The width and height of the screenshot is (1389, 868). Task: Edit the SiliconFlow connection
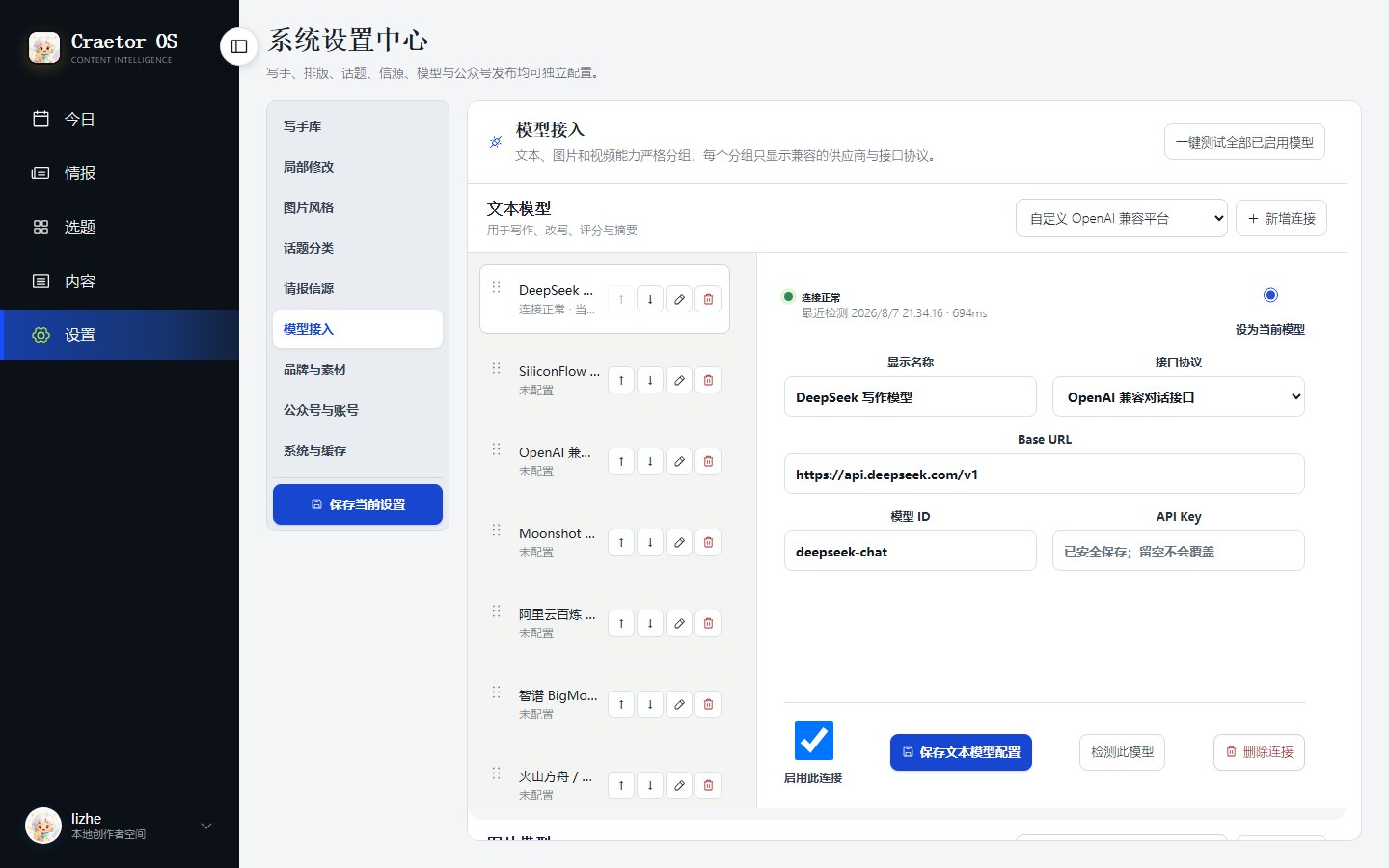[x=679, y=380]
